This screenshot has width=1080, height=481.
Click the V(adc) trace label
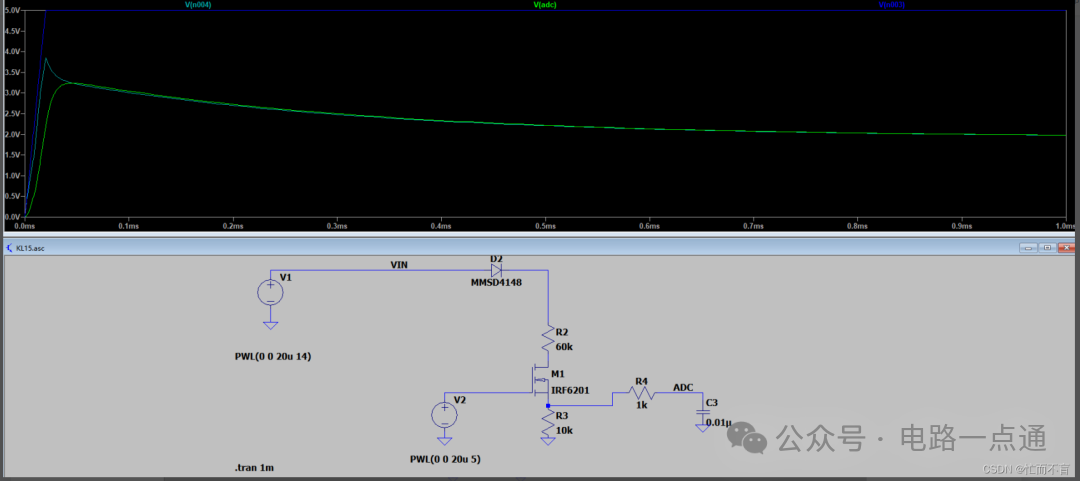click(x=547, y=5)
